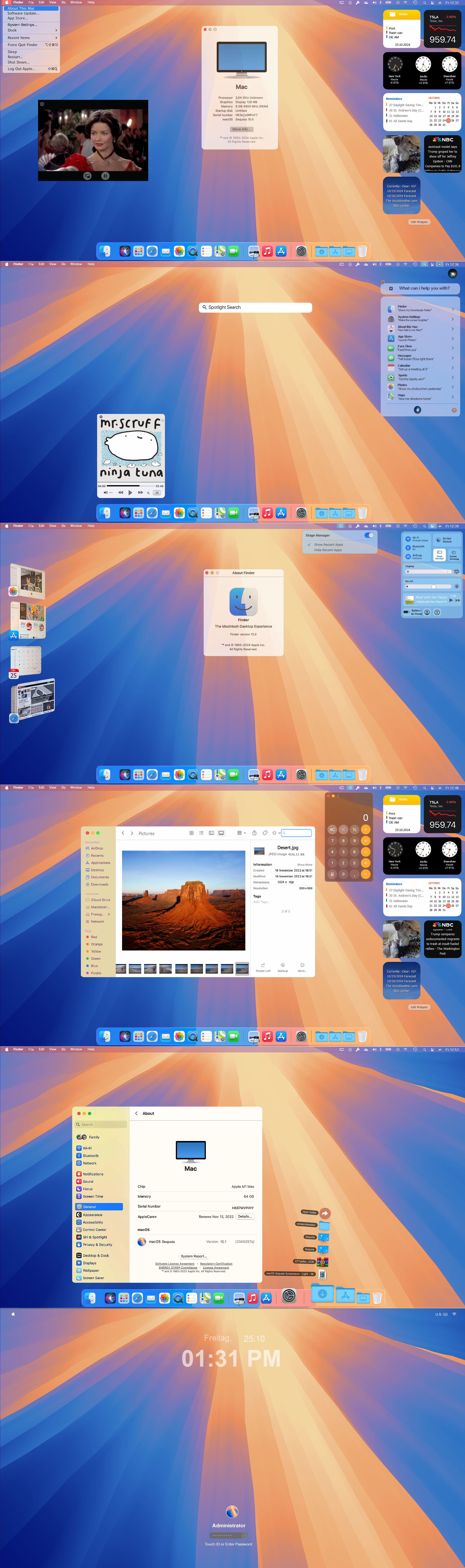Open the Software License Agreement link
The image size is (465, 1568).
[x=175, y=1264]
